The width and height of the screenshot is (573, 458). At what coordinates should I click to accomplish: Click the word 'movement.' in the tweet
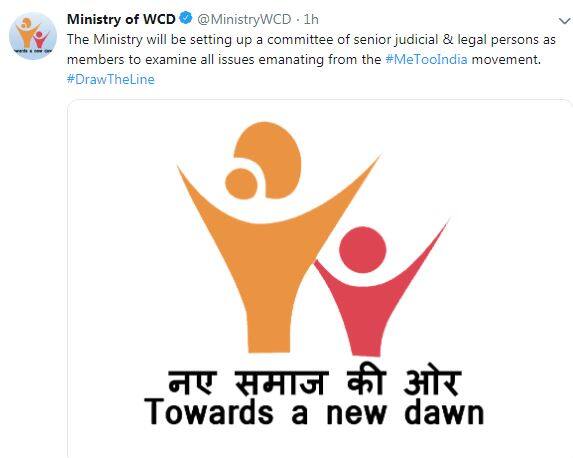click(506, 59)
